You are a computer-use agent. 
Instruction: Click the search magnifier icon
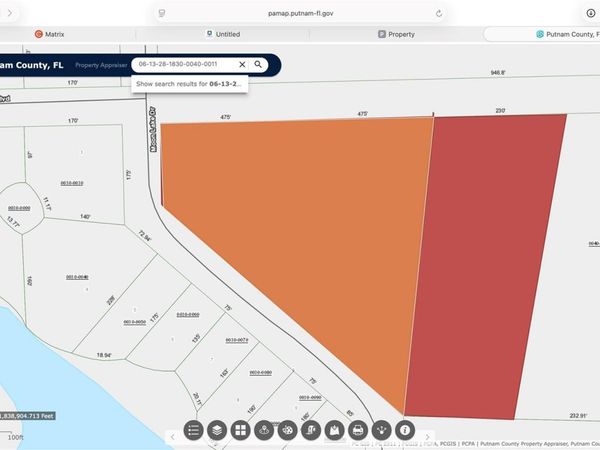pyautogui.click(x=258, y=64)
